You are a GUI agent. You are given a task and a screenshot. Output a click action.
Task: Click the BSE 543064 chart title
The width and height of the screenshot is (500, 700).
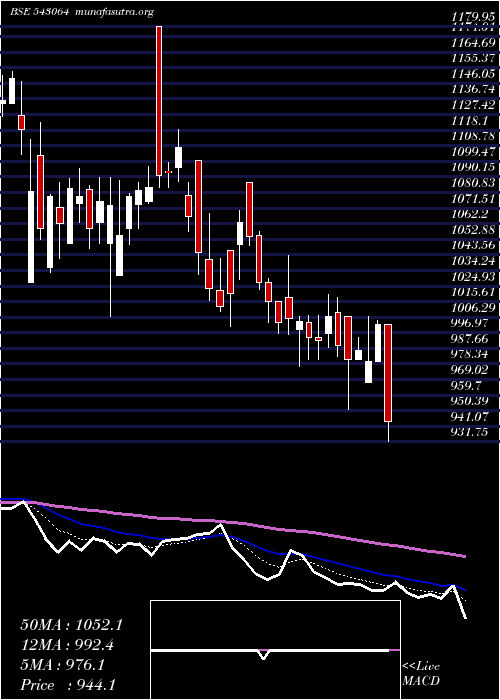coord(39,12)
